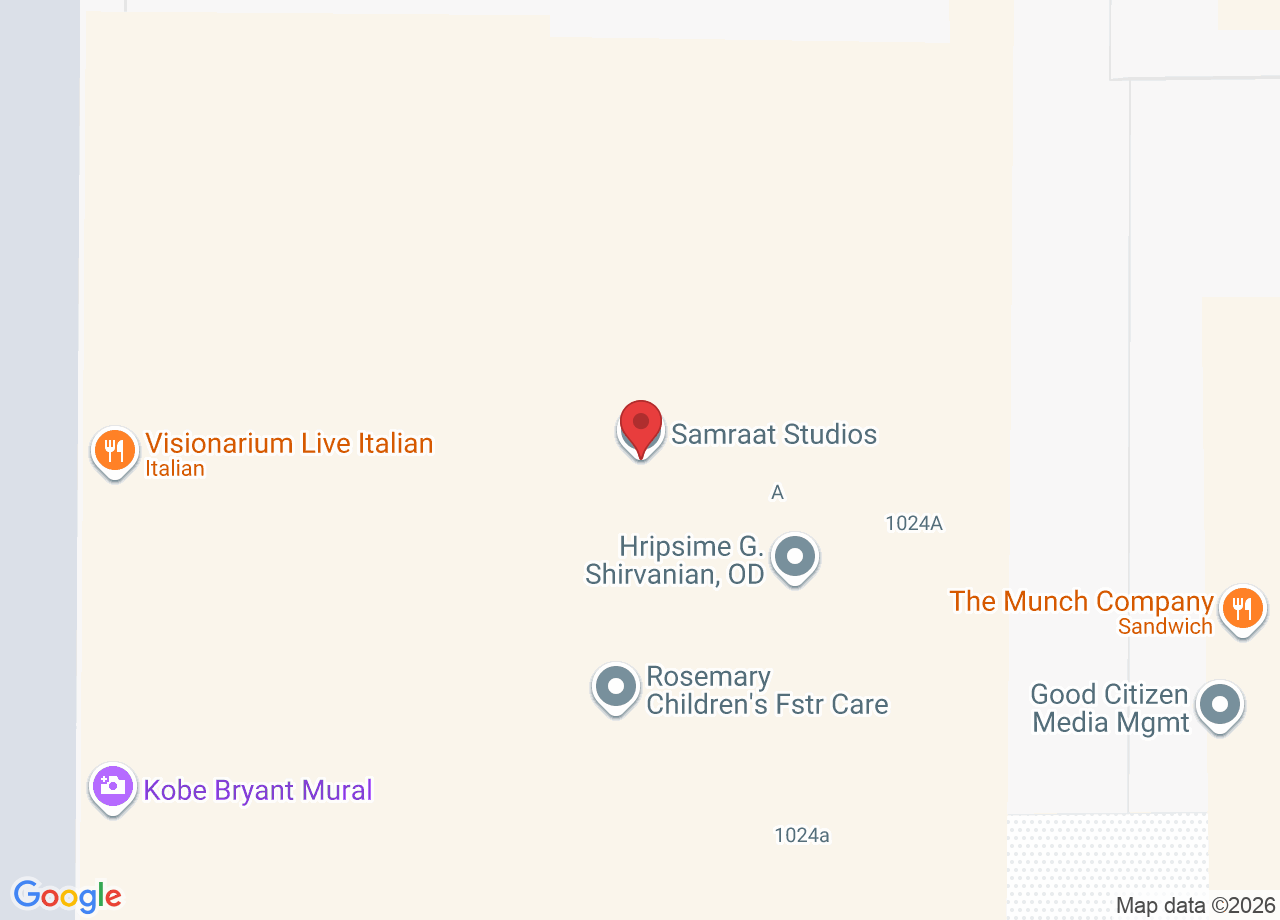Click the lowercase 1024a address label
The height and width of the screenshot is (920, 1280).
802,835
